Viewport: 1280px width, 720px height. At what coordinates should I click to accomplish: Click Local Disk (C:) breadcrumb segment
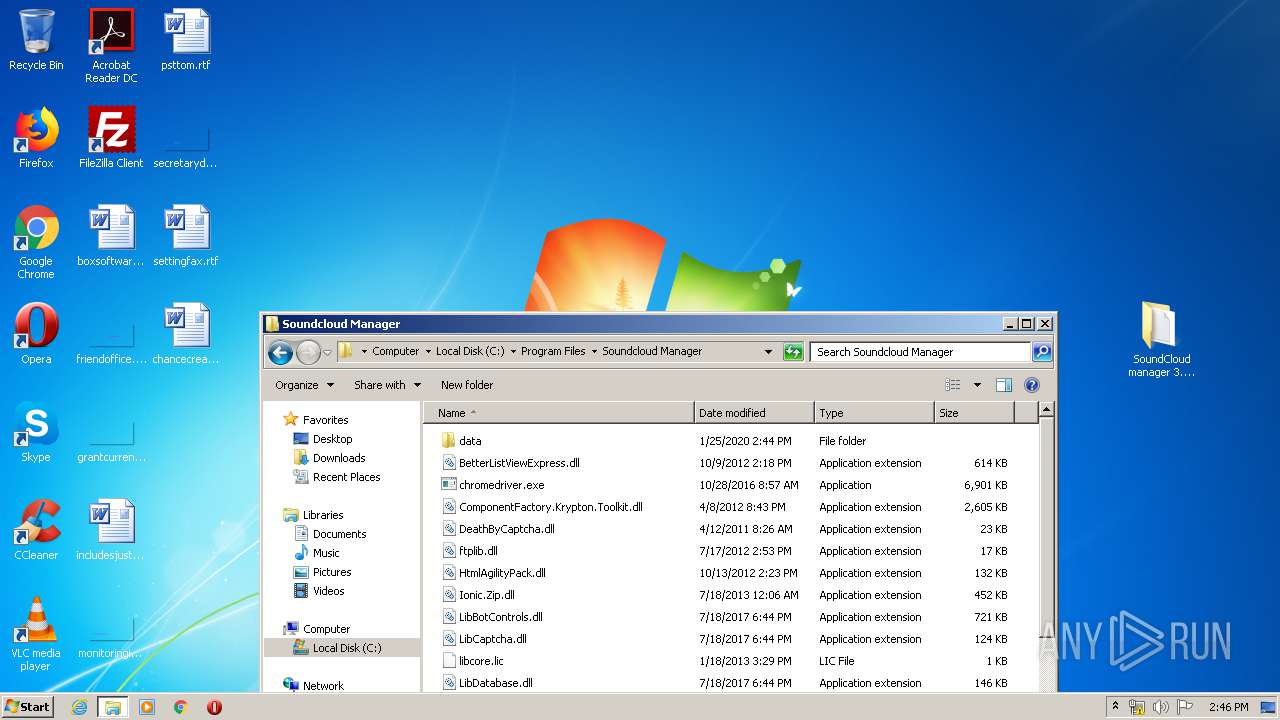[470, 352]
